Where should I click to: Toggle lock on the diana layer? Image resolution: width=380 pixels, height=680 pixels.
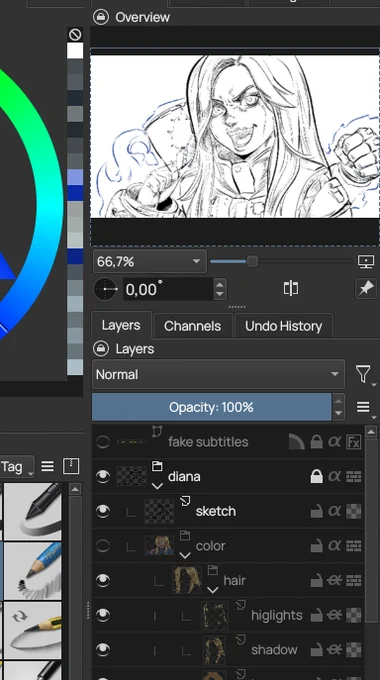coord(317,477)
